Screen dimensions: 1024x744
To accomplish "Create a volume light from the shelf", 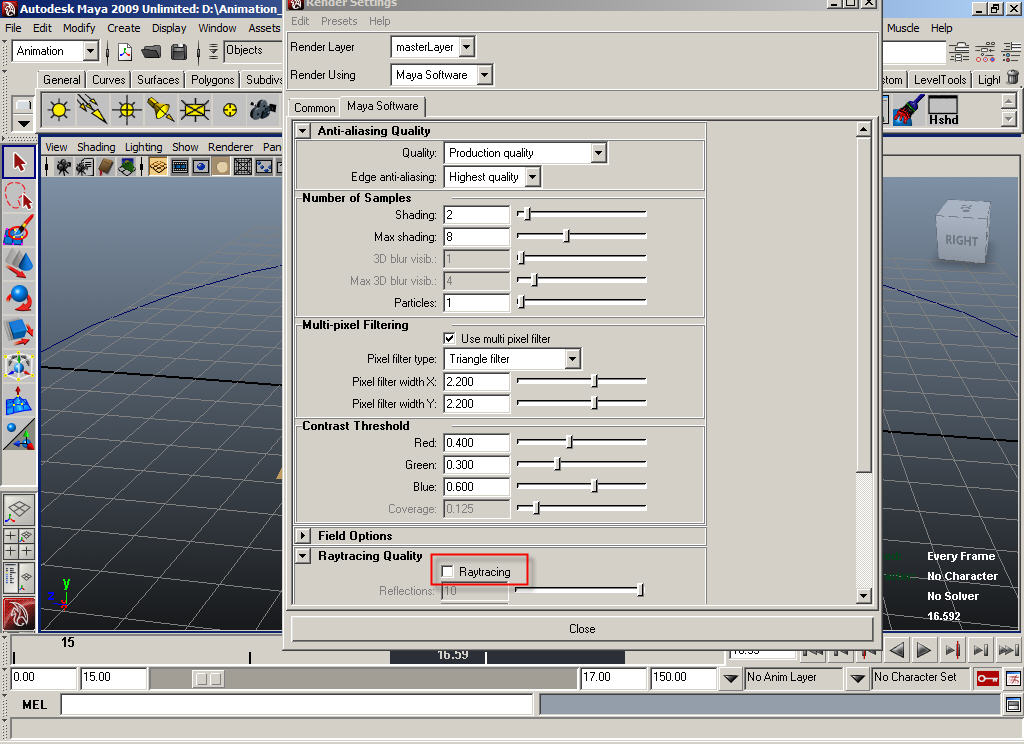I will point(229,109).
